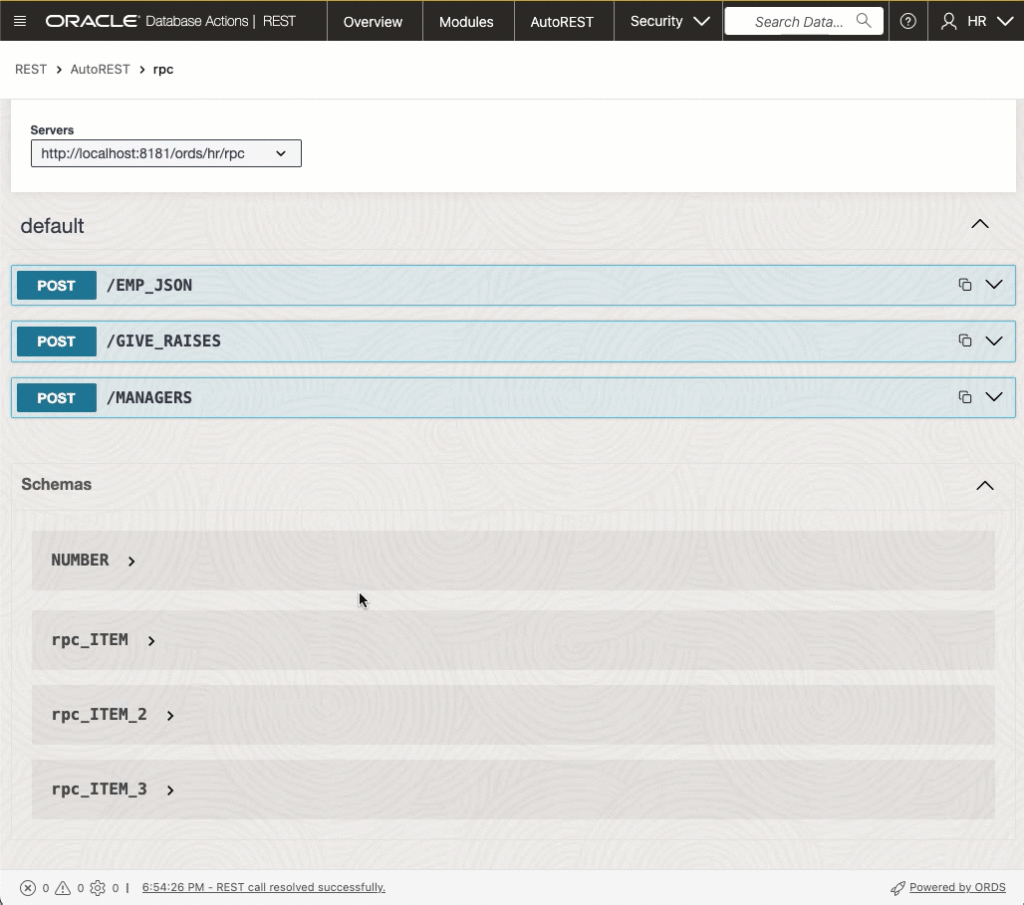Screen dimensions: 1024x905
Task: Open the Security menu
Action: [667, 20]
